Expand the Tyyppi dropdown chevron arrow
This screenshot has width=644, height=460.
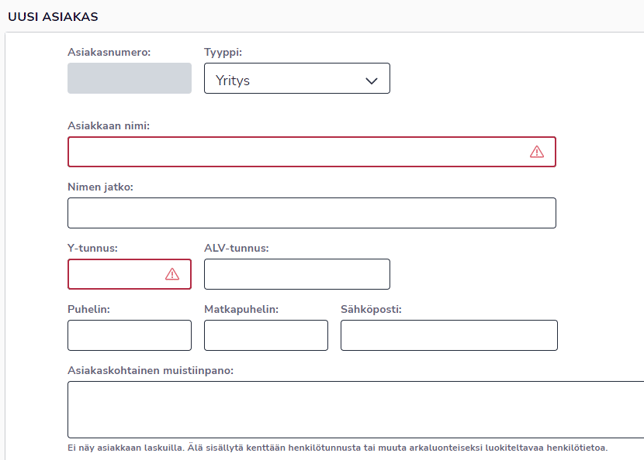point(372,80)
